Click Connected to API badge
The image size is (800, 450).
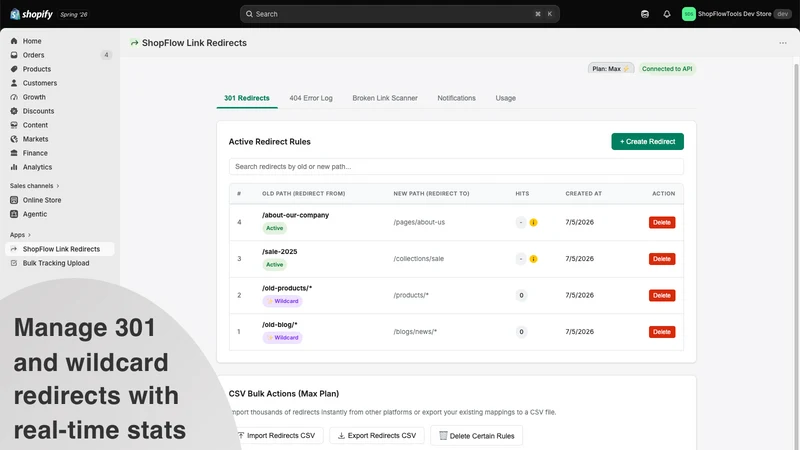[667, 69]
